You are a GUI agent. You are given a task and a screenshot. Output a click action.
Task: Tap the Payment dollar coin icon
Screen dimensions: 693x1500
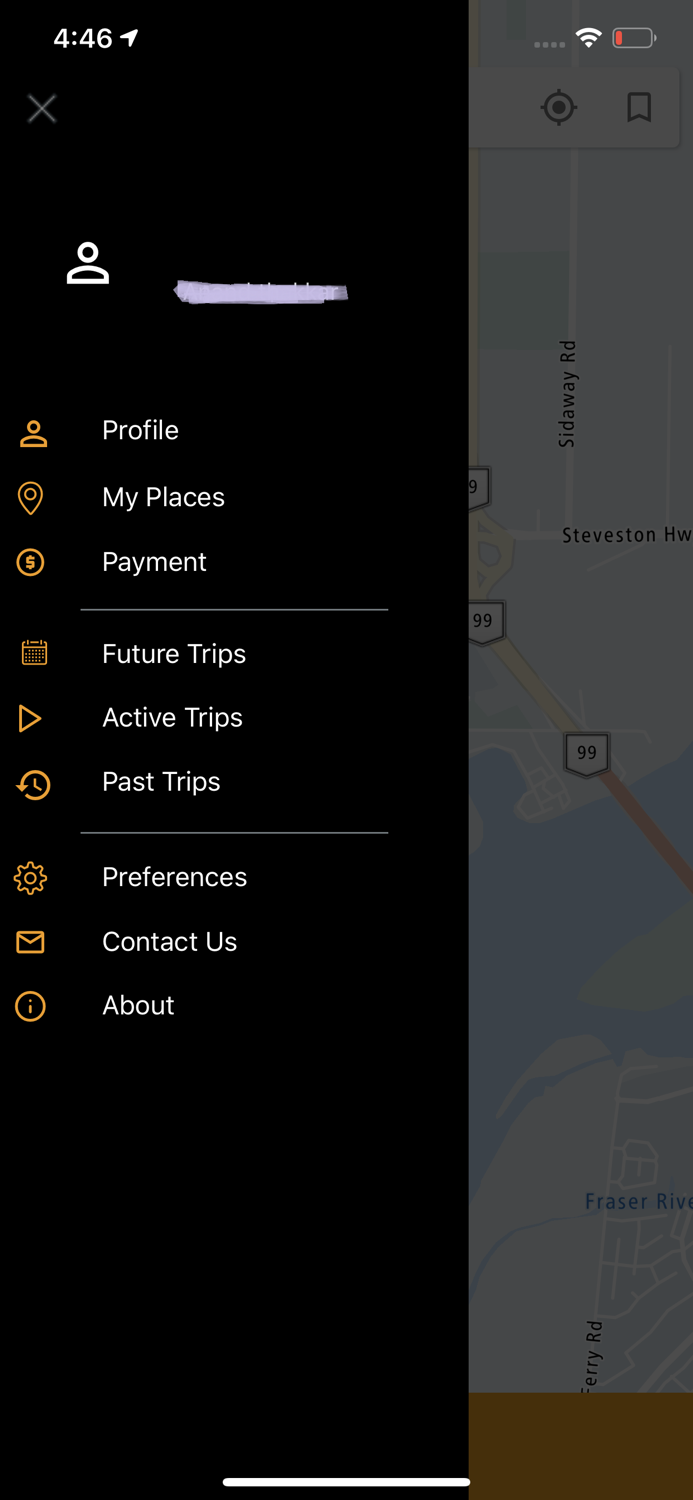tap(31, 562)
